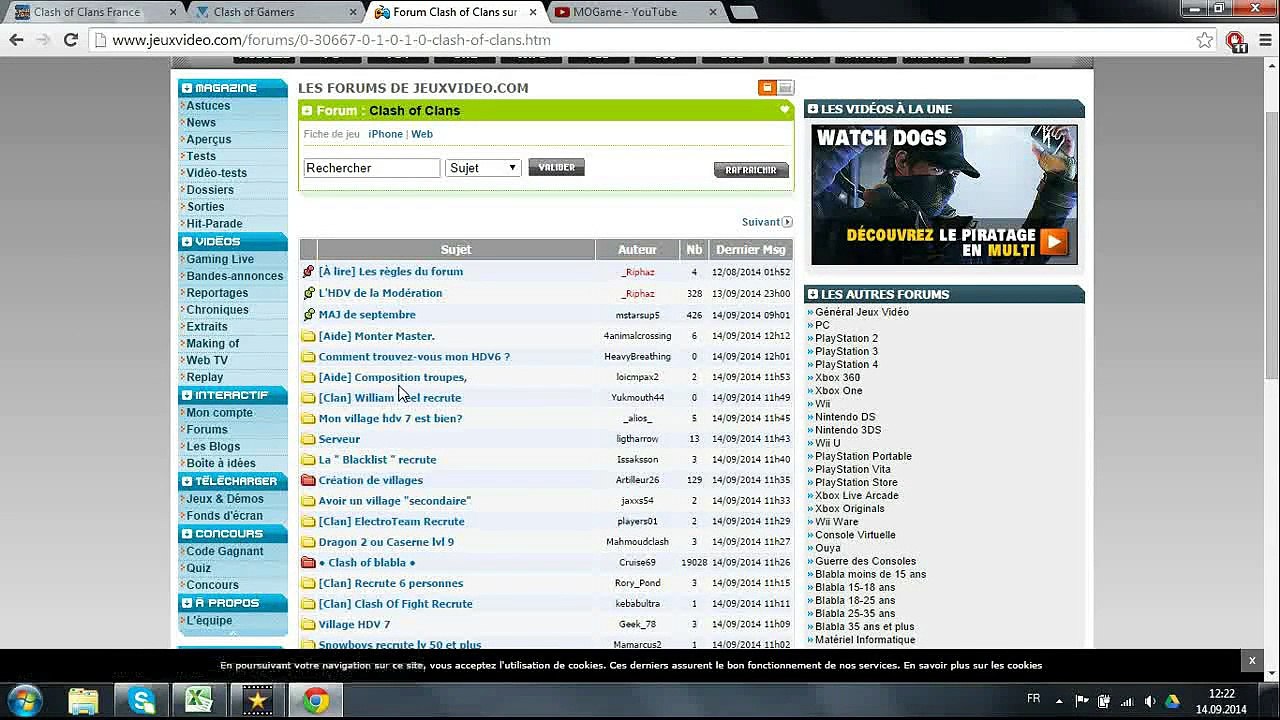Viewport: 1280px width, 720px height.
Task: Click the Valider search button
Action: click(x=556, y=167)
